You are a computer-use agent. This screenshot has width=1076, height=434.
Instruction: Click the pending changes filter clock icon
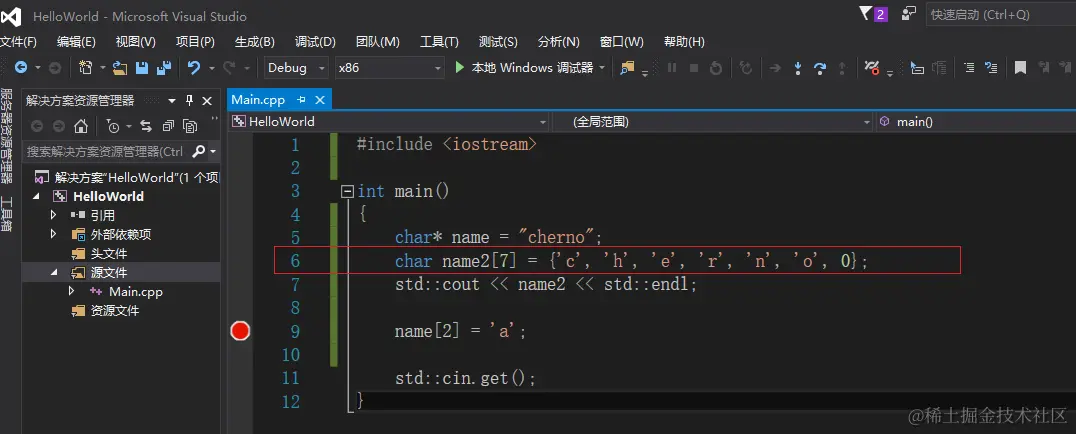(113, 126)
